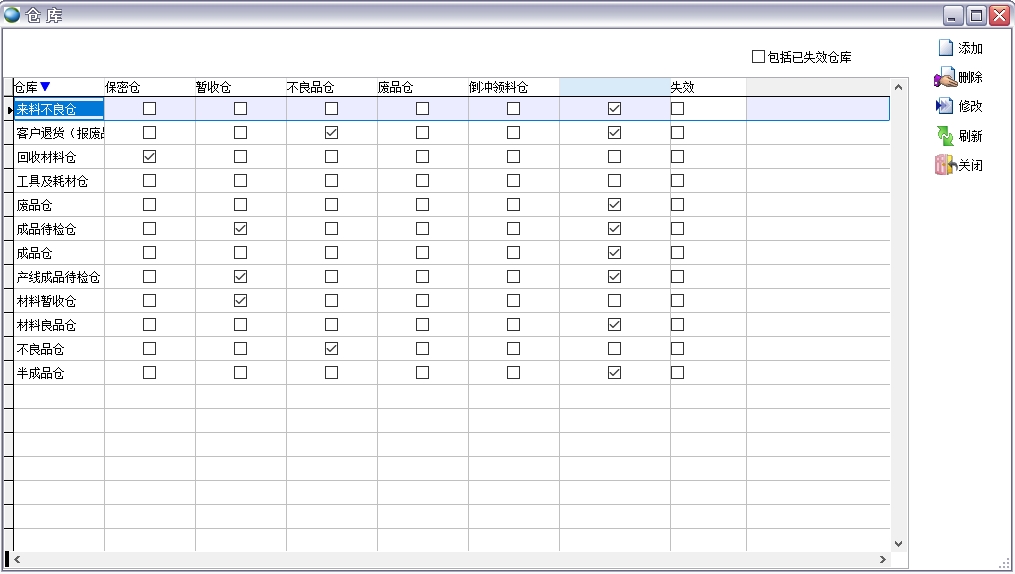Click the horizontal scrollbar left arrow
The height and width of the screenshot is (574, 1015).
18,559
